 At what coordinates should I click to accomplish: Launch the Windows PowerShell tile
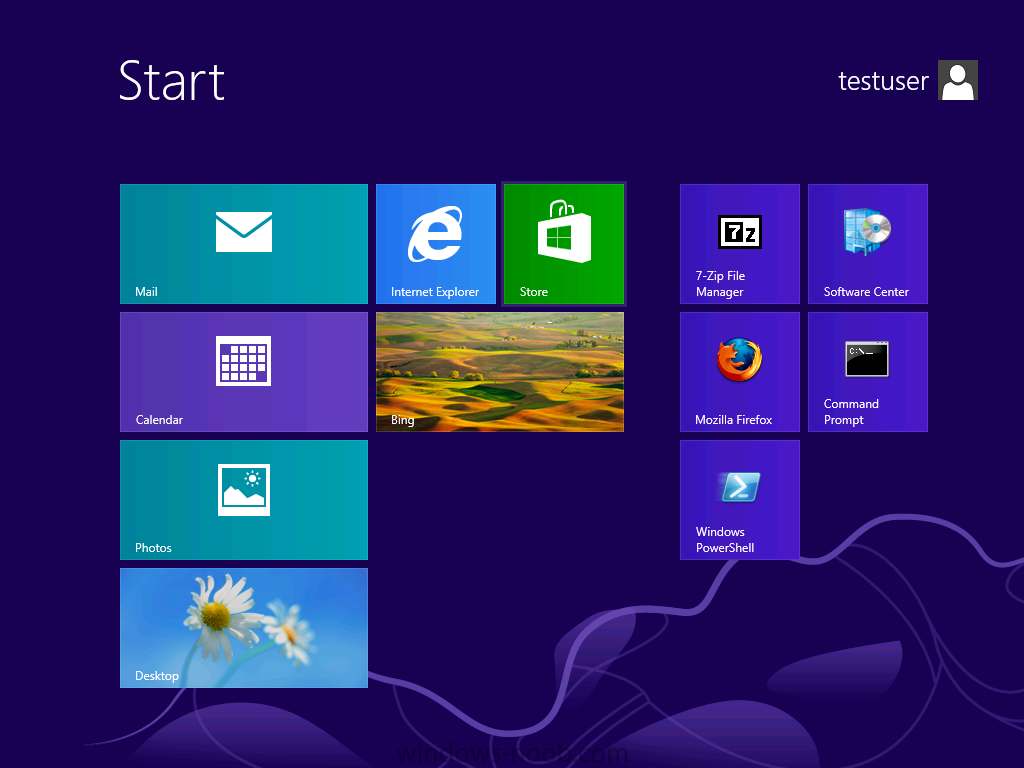tap(740, 500)
